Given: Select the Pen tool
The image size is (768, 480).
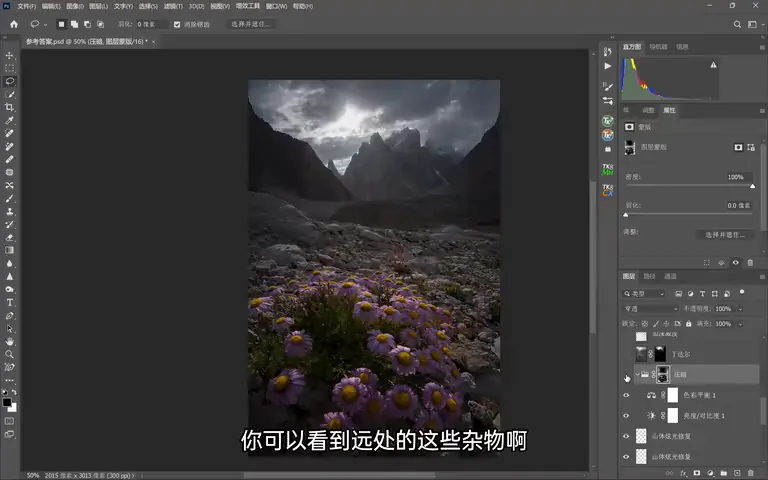Looking at the screenshot, I should pyautogui.click(x=9, y=316).
